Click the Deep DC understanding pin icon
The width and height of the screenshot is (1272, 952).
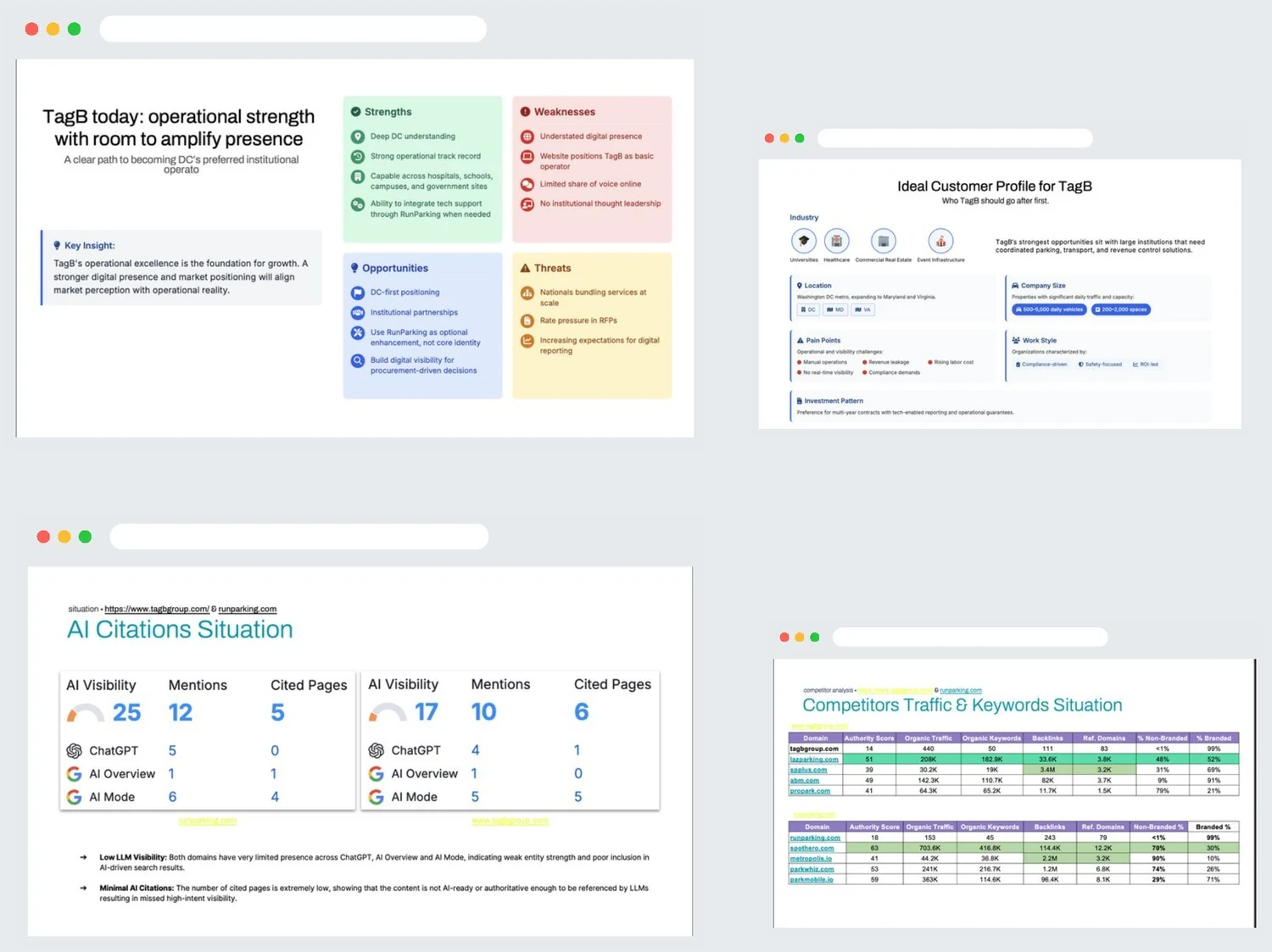coord(358,136)
